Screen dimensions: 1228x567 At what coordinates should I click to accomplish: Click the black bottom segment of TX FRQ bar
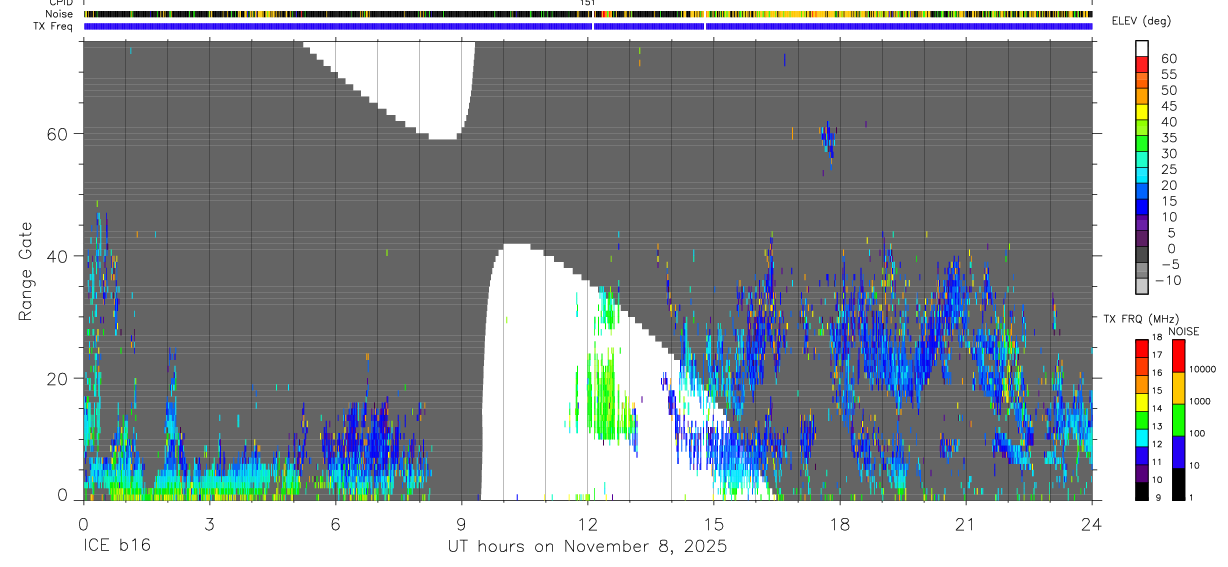click(x=1143, y=491)
